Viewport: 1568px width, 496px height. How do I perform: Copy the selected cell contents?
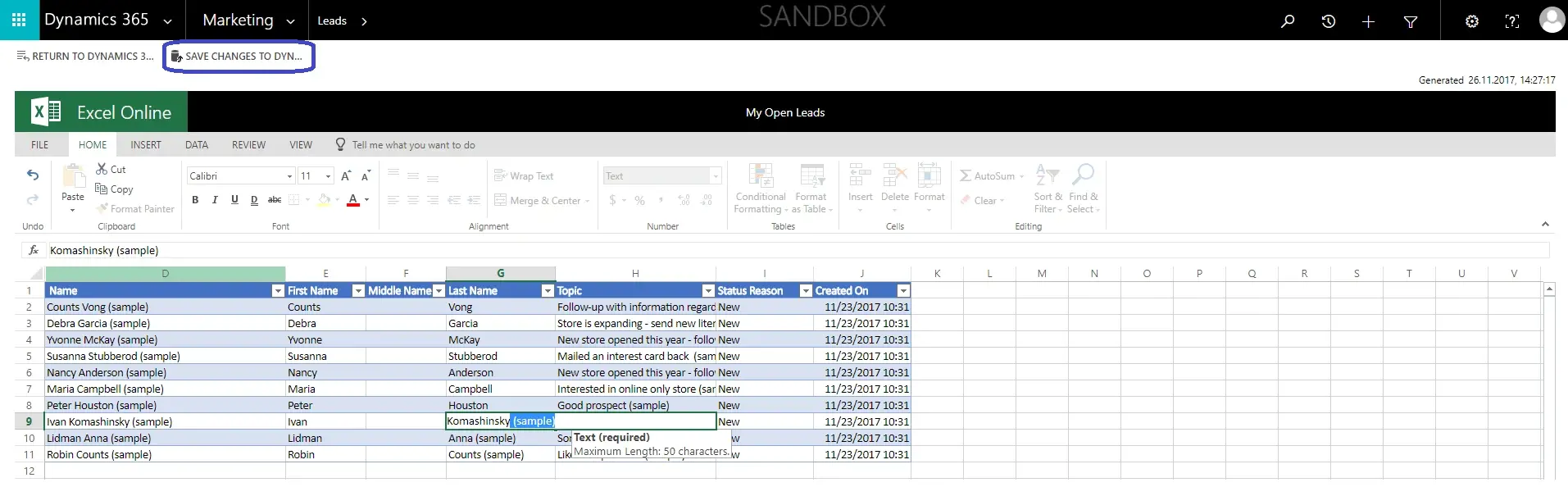click(x=114, y=189)
